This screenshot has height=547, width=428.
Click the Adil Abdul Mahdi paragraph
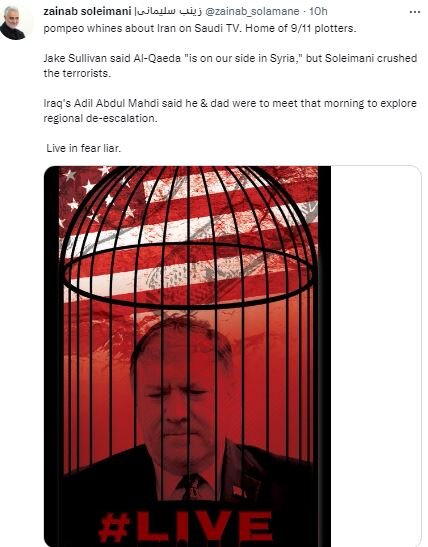230,111
